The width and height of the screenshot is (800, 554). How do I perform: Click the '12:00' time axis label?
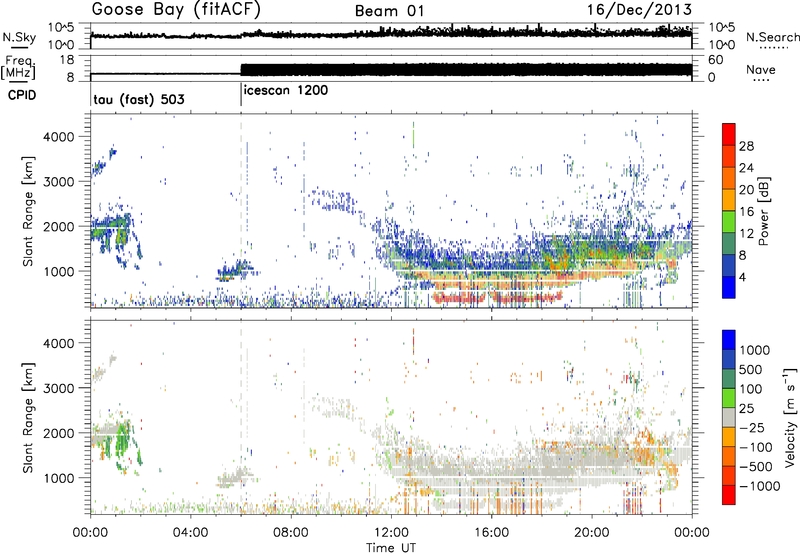(x=391, y=533)
